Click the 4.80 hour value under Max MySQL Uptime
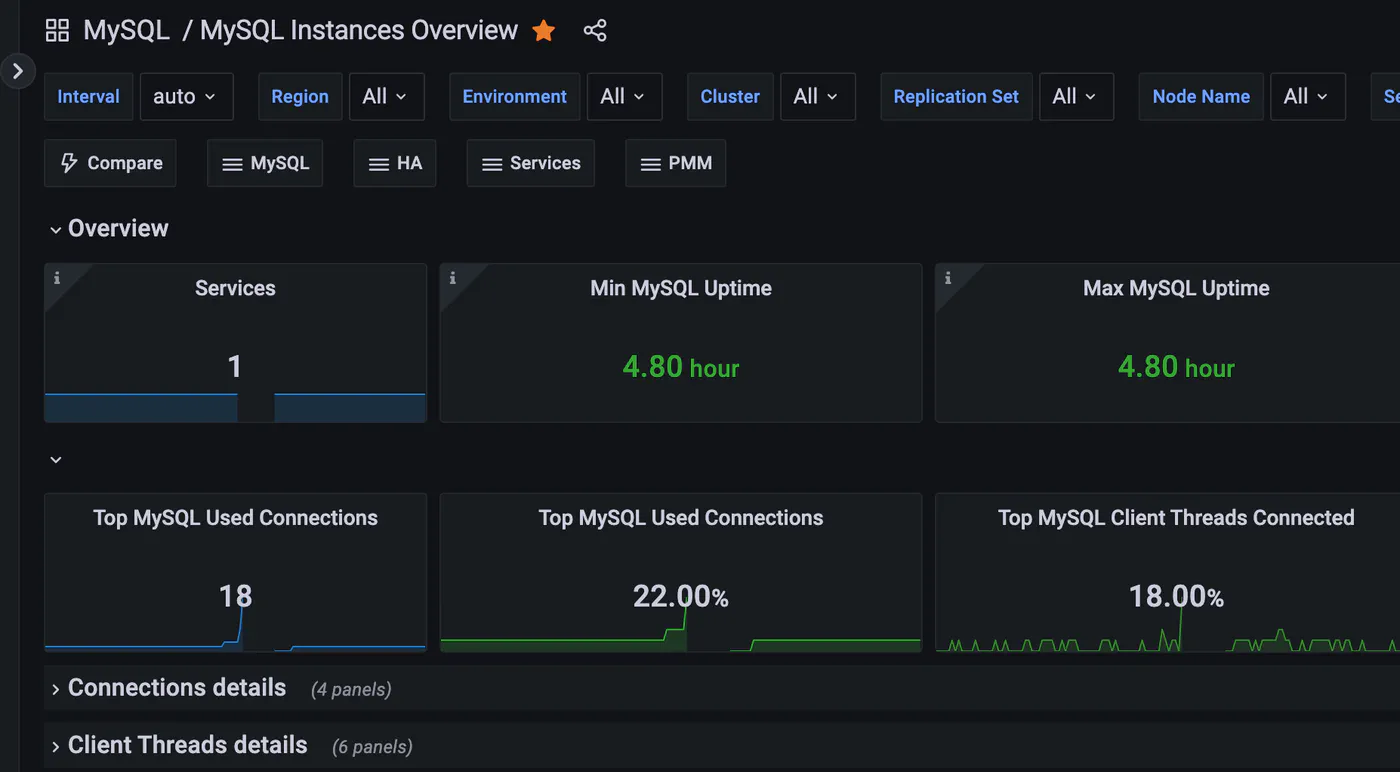 tap(1176, 367)
